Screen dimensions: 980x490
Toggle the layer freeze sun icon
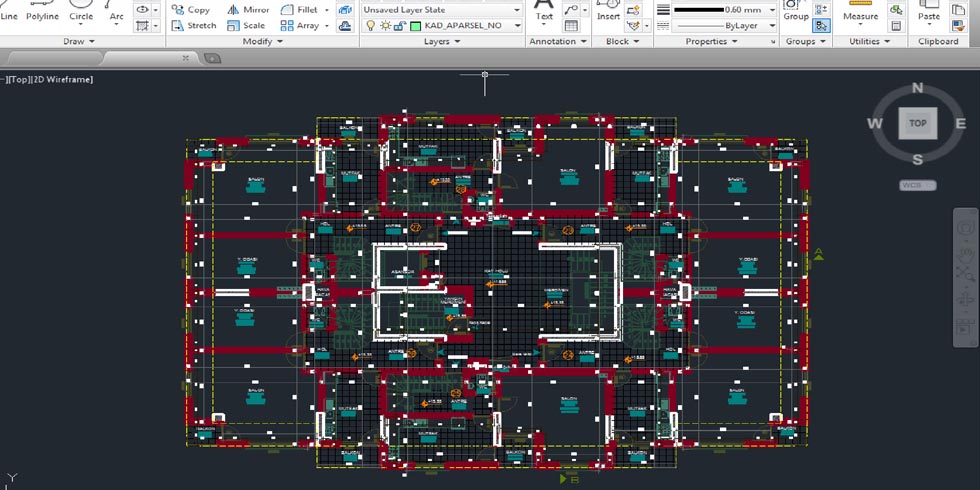coord(385,25)
